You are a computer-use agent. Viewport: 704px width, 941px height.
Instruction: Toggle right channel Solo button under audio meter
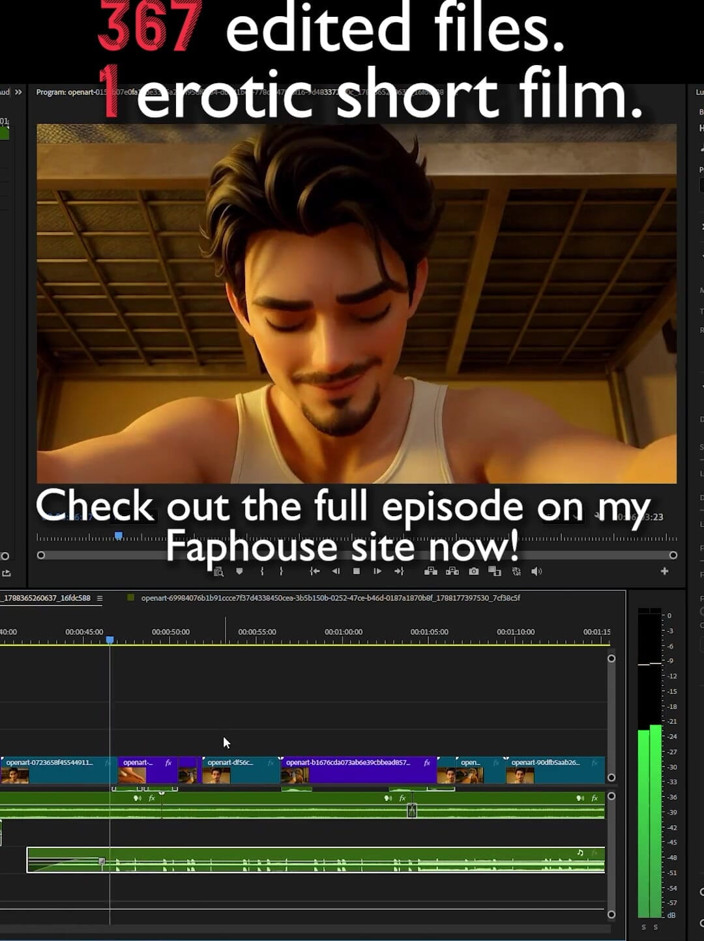pyautogui.click(x=655, y=927)
